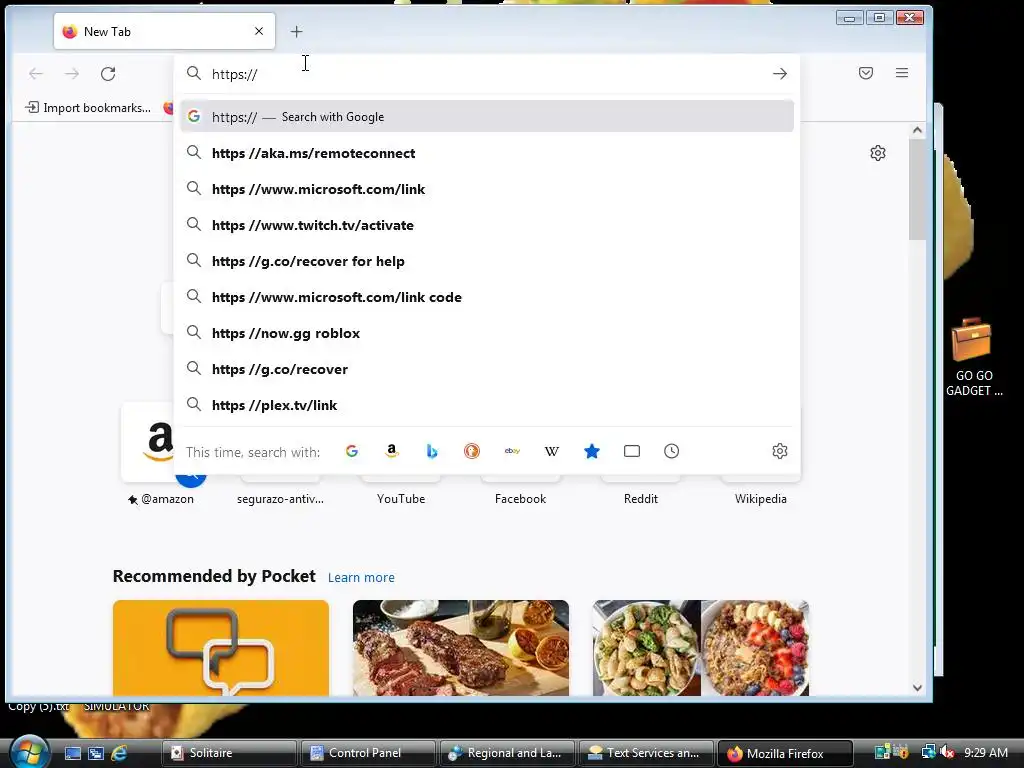The height and width of the screenshot is (768, 1024).
Task: Search history with the clock icon
Action: click(x=671, y=451)
